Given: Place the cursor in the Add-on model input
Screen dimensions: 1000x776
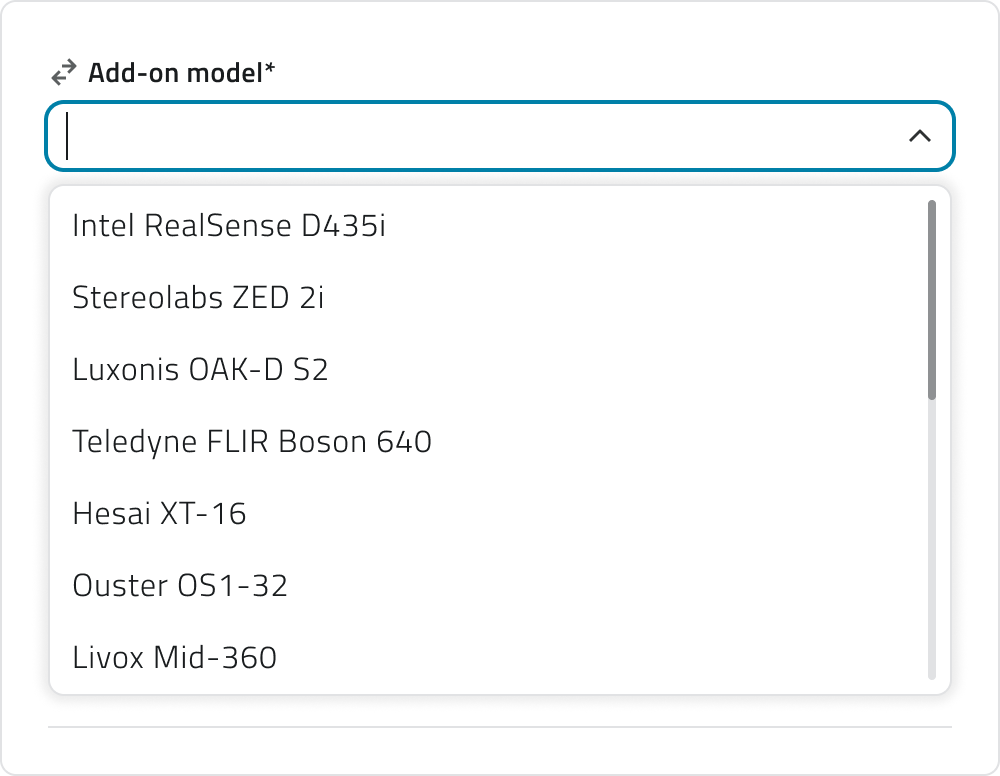Looking at the screenshot, I should [400, 135].
